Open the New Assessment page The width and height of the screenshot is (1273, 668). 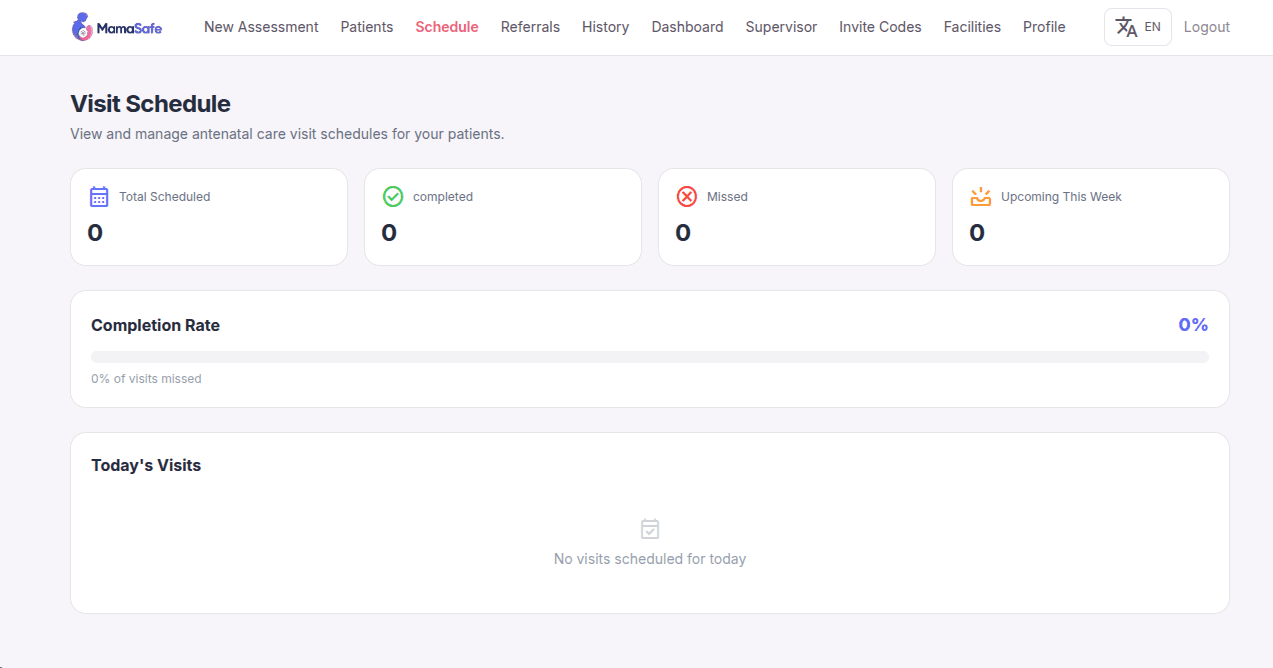261,27
